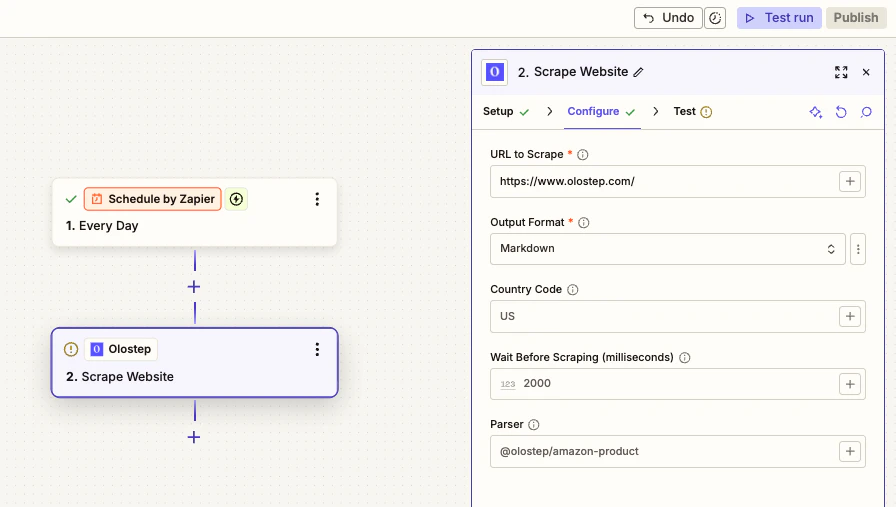Click the Olostep step warning icon
The width and height of the screenshot is (896, 507).
71,349
